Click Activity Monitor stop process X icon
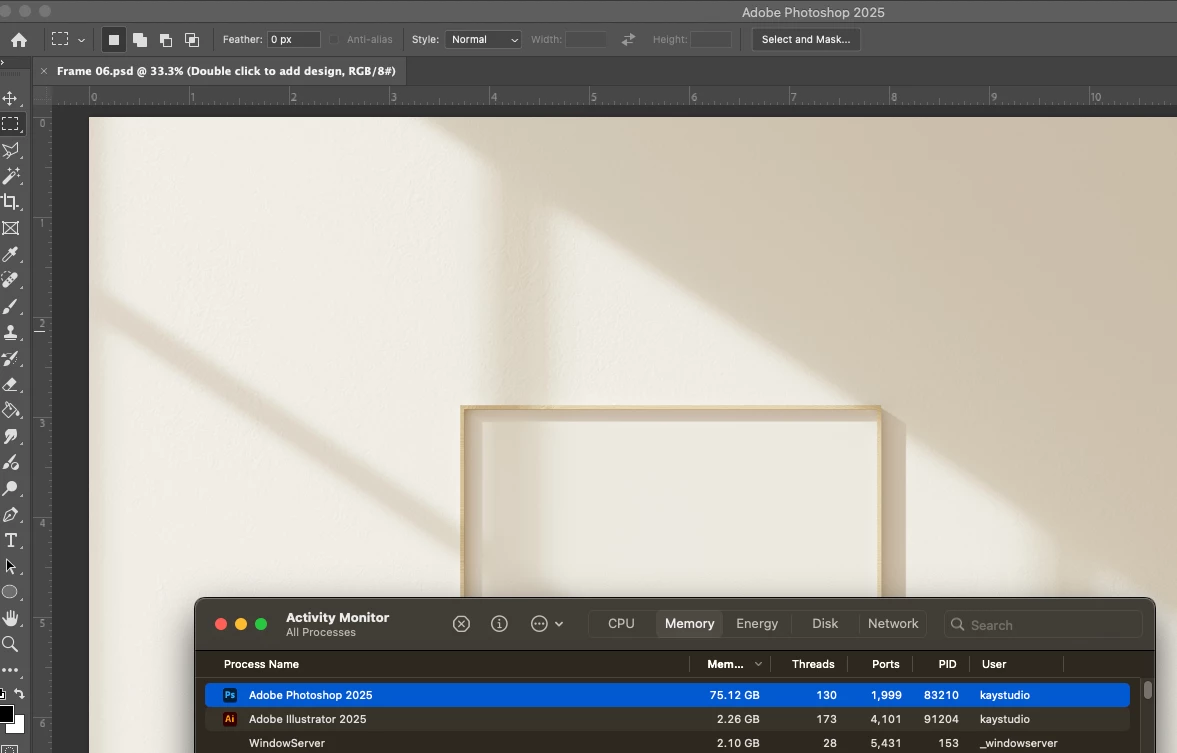This screenshot has width=1177, height=753. click(462, 624)
